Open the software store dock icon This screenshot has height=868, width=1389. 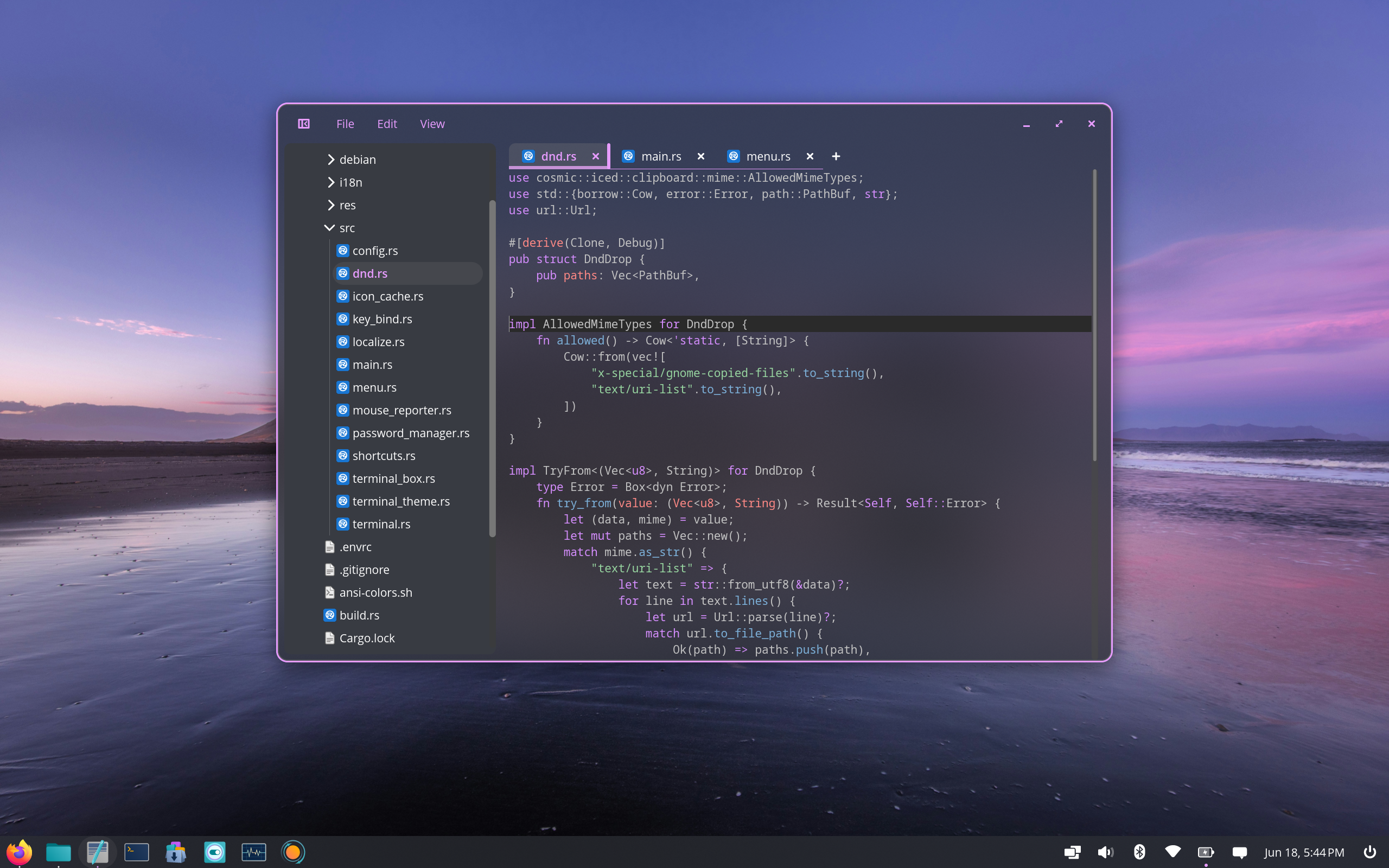point(176,852)
